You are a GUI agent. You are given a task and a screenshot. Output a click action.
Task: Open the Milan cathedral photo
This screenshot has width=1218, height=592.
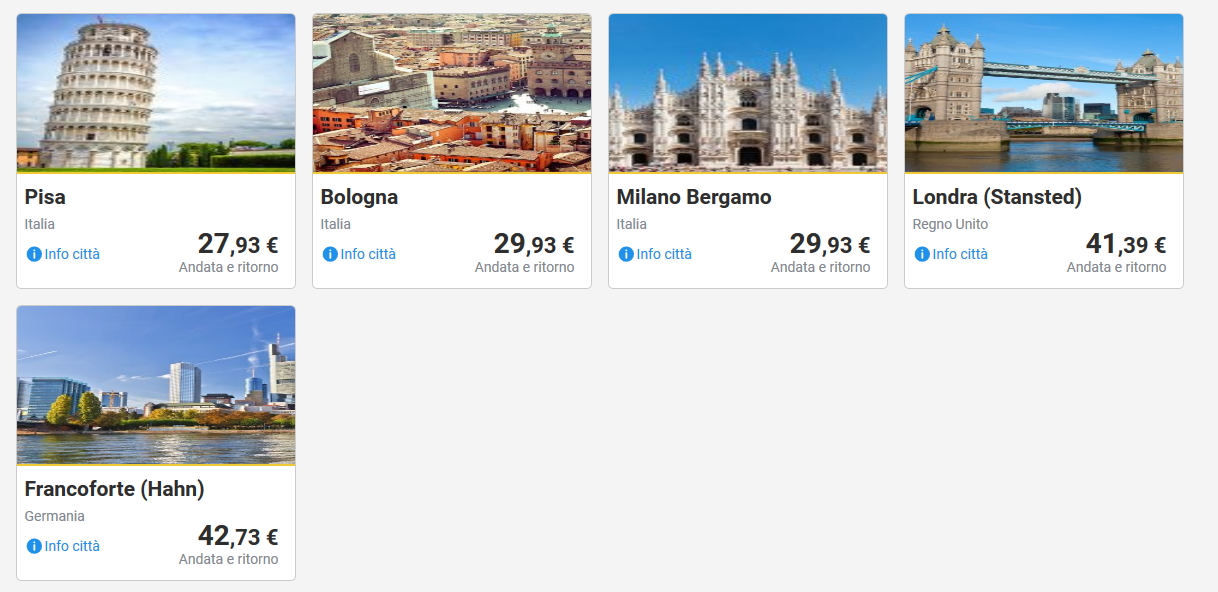click(x=748, y=92)
